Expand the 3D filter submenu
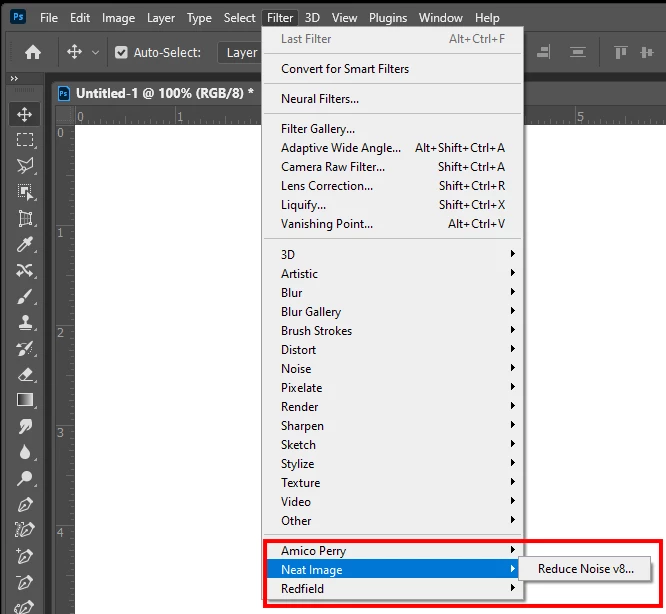Image resolution: width=666 pixels, height=614 pixels. click(392, 254)
